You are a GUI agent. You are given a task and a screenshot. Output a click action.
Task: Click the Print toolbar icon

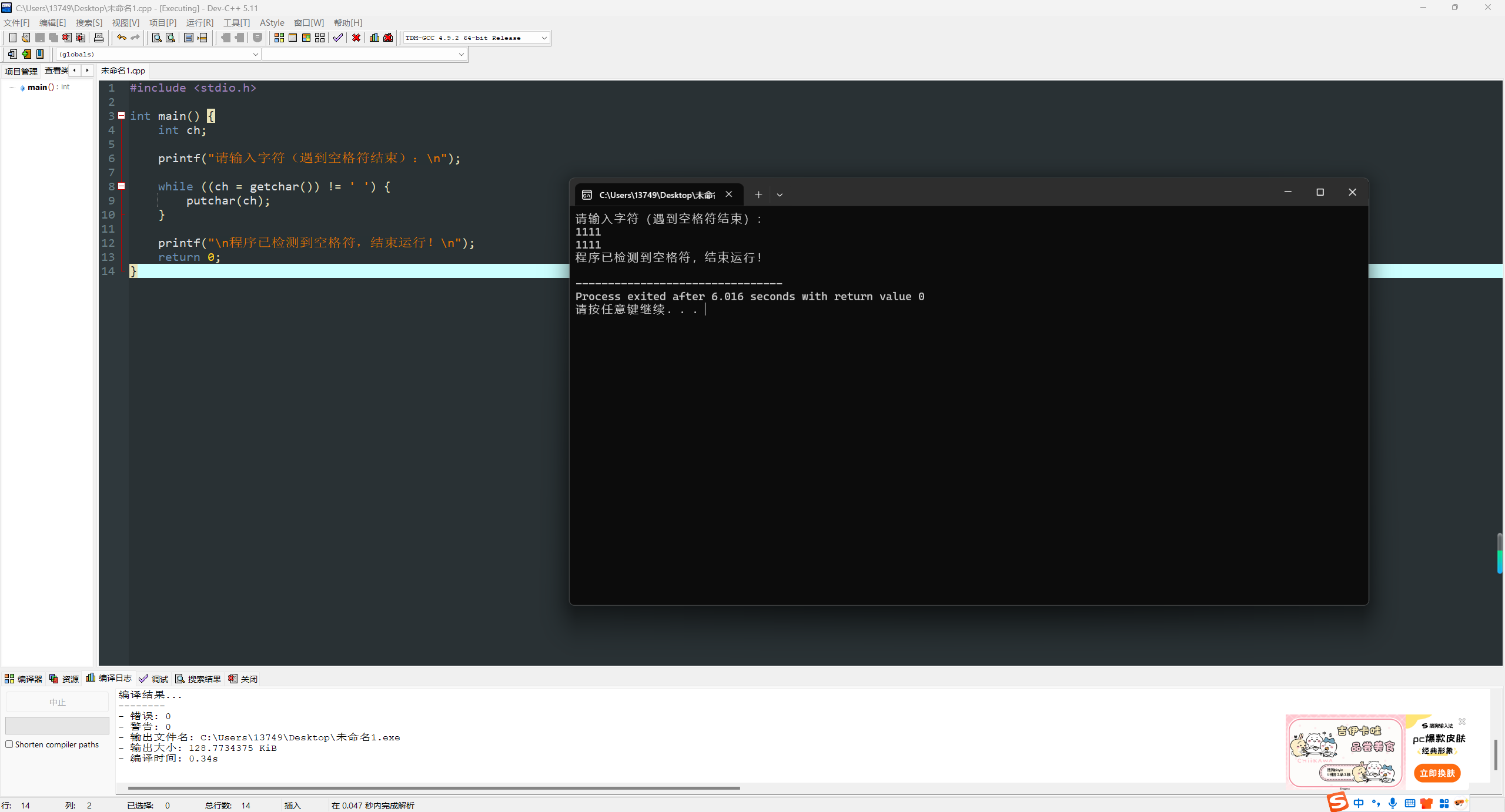[99, 38]
